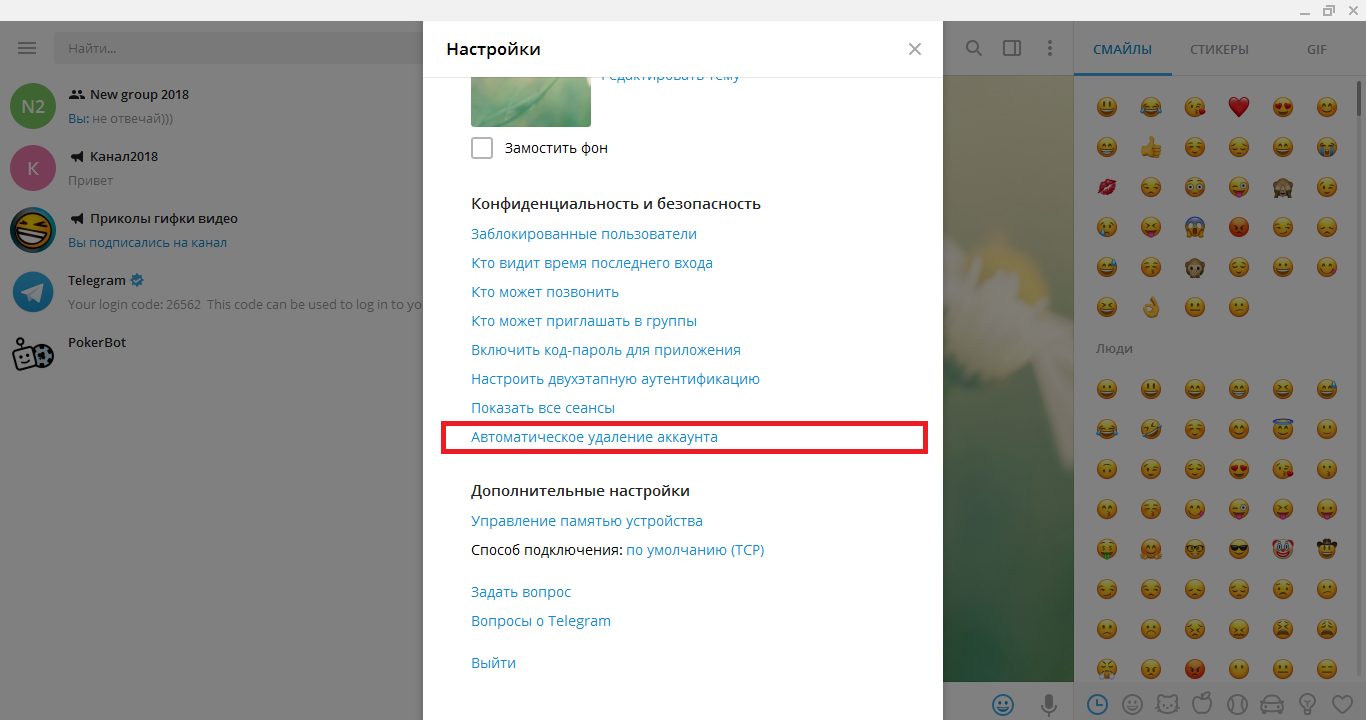The height and width of the screenshot is (720, 1366).
Task: Switch to the СТИКЕРЫ tab
Action: click(1219, 49)
